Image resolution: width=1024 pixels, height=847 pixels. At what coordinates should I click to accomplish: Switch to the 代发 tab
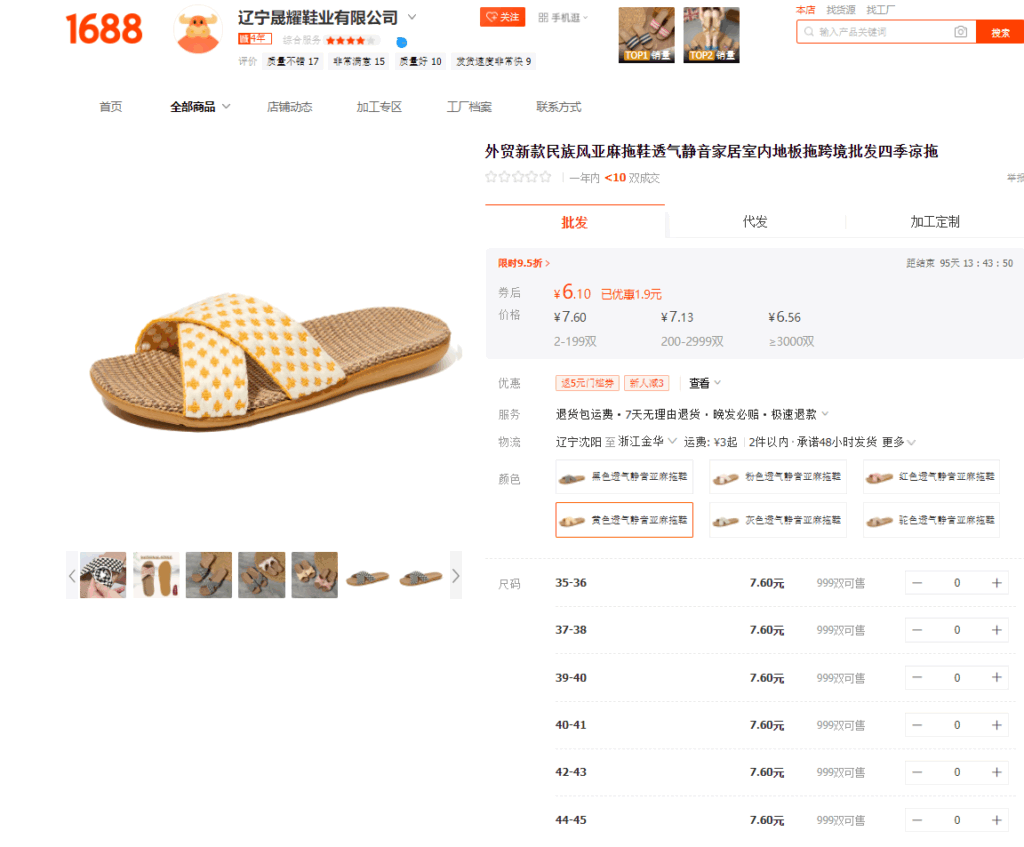[x=755, y=222]
